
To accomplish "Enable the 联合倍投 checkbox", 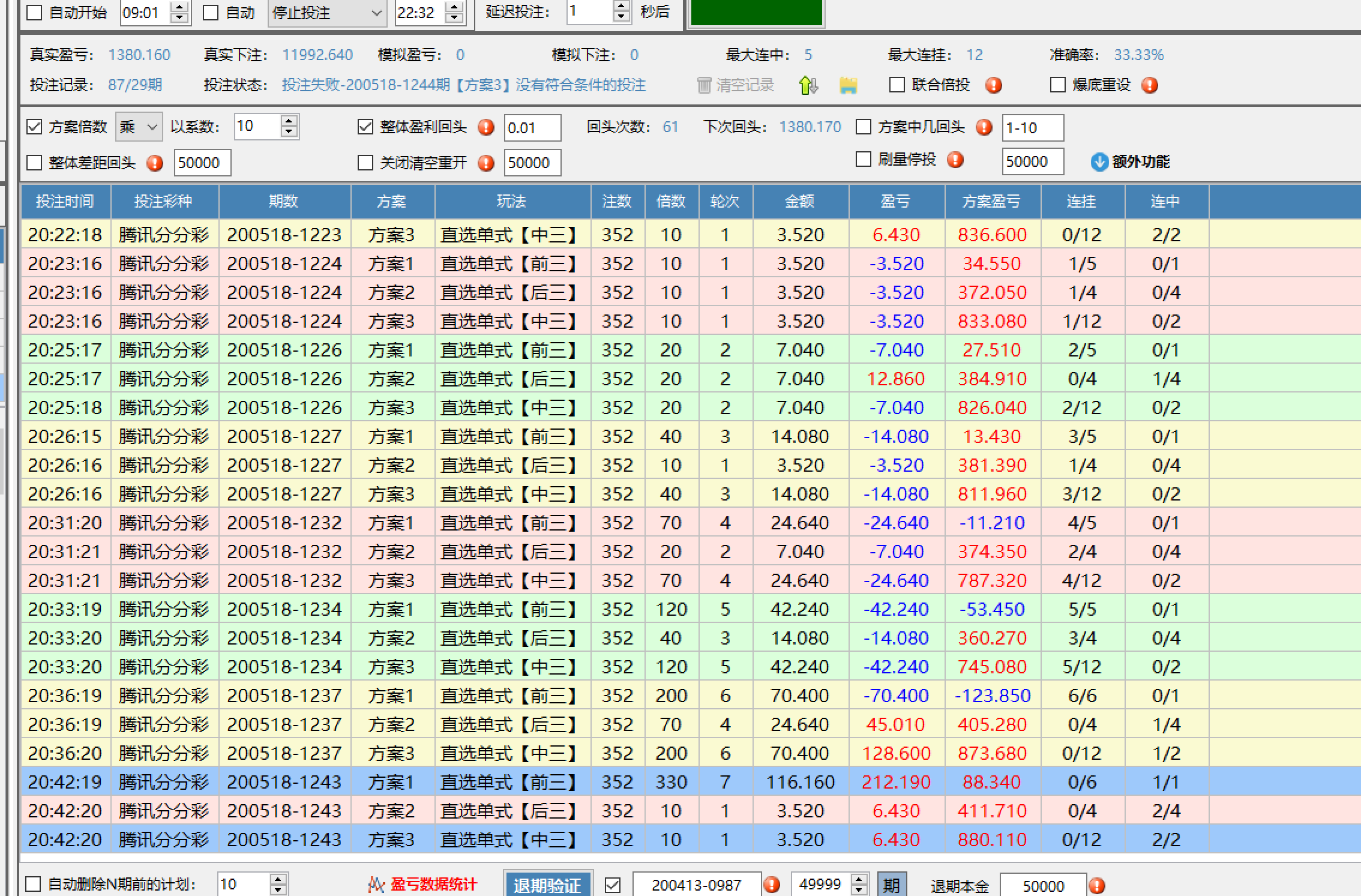I will (897, 85).
